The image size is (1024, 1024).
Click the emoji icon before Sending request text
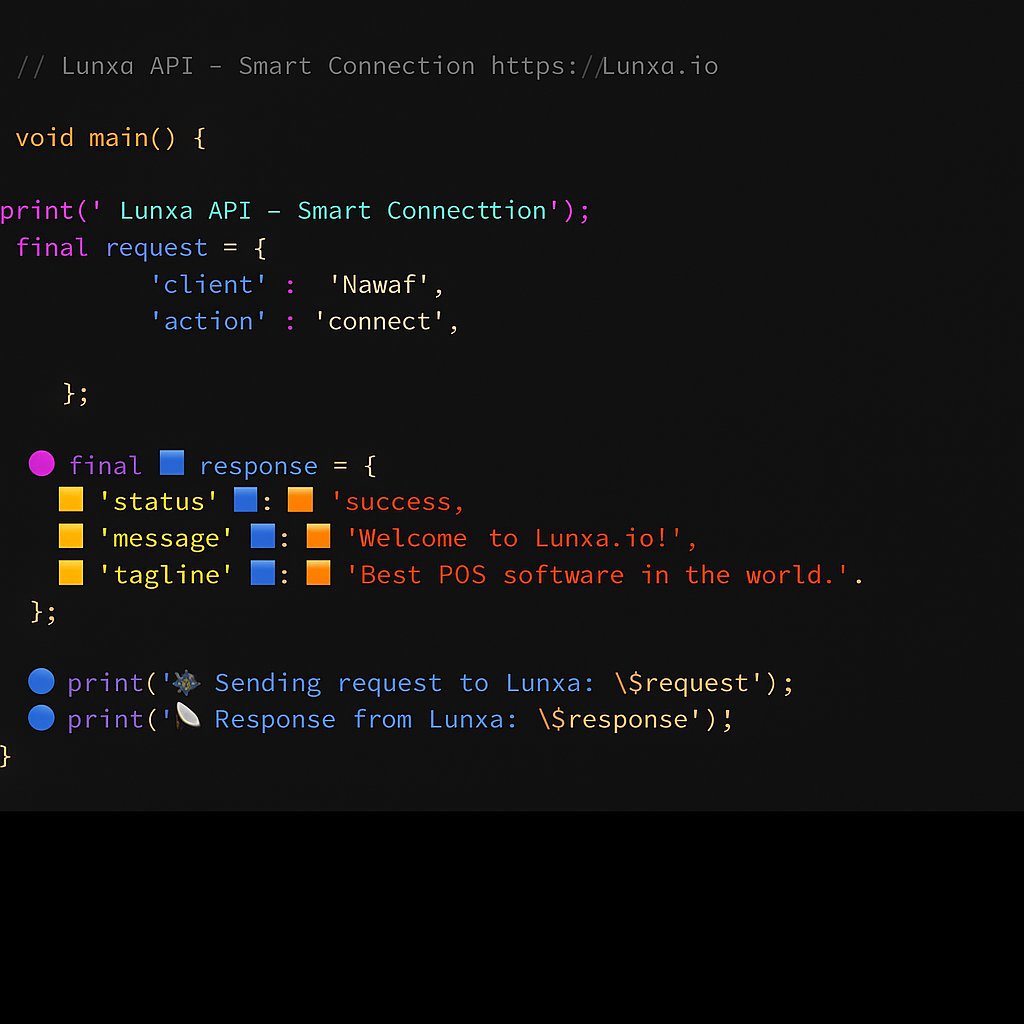coord(186,682)
